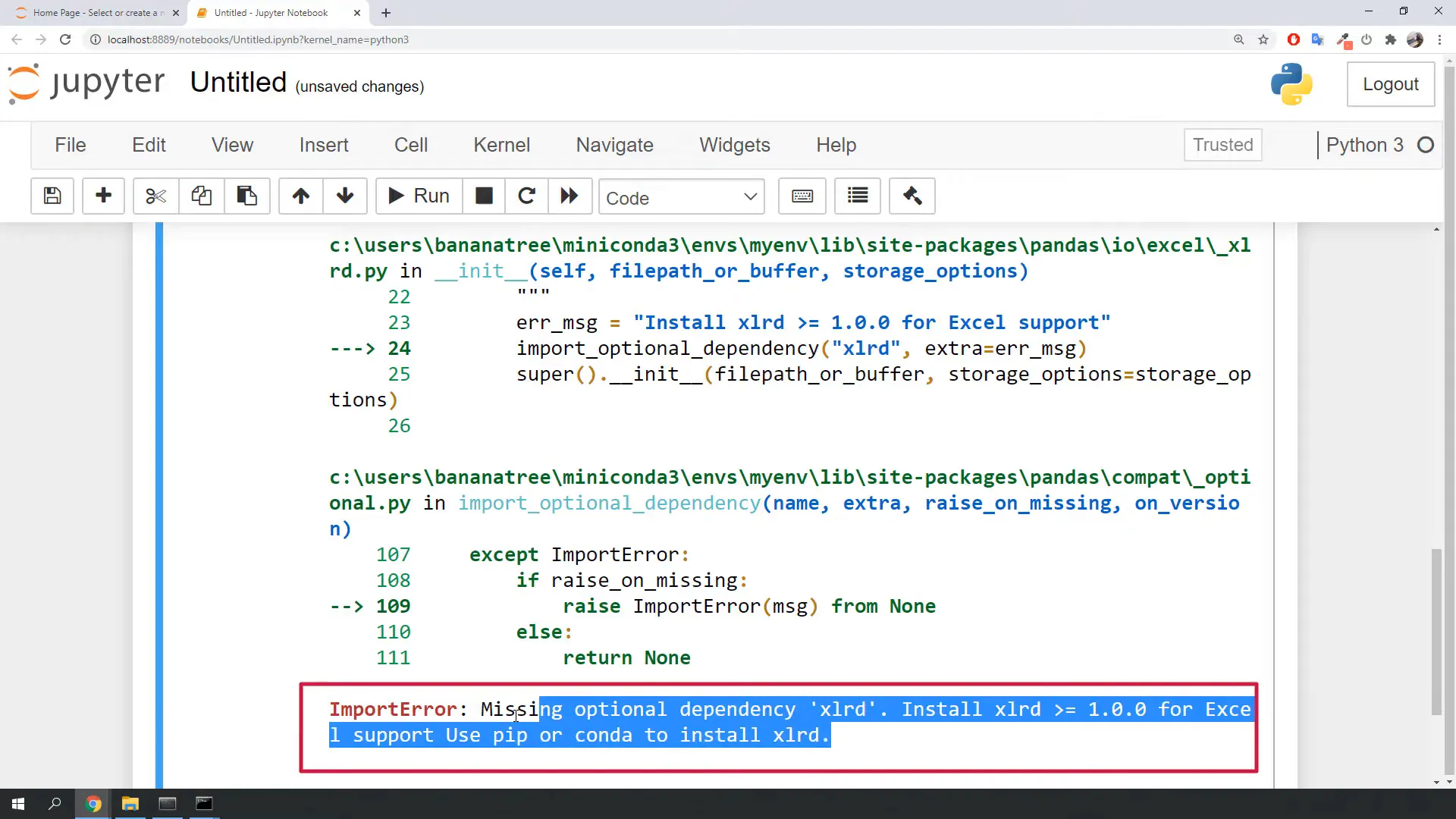Copy selected cells icon
The height and width of the screenshot is (819, 1456).
pyautogui.click(x=201, y=196)
